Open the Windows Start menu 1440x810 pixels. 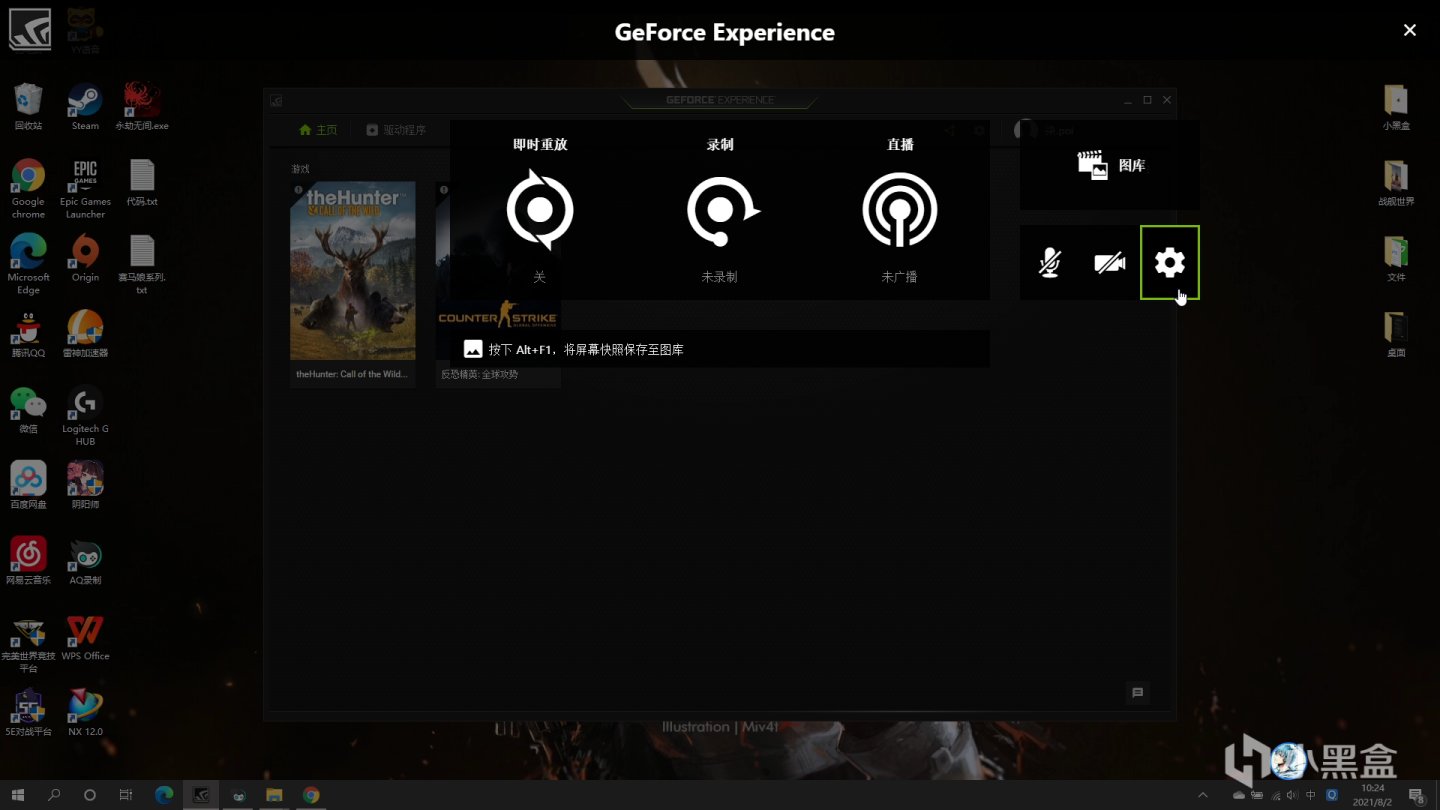pyautogui.click(x=18, y=795)
